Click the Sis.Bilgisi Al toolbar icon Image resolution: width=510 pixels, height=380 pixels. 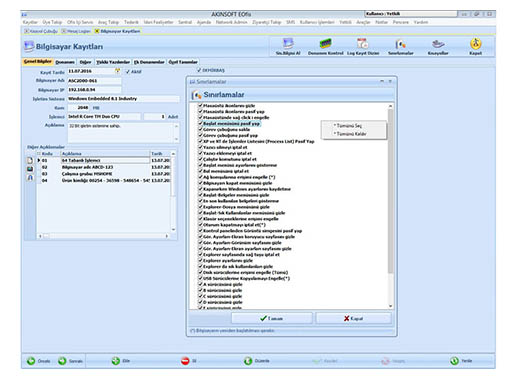click(x=288, y=44)
